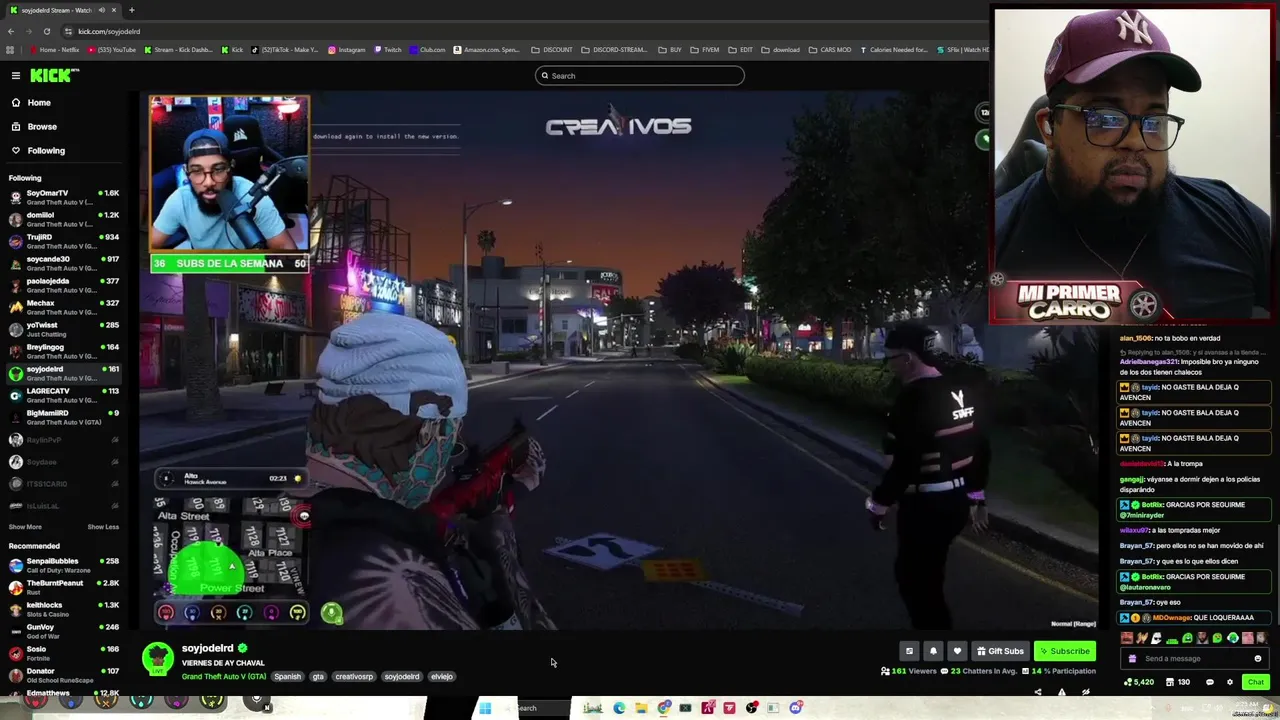Click the theater mode icon beside bell
The image size is (1280, 720).
coord(909,651)
